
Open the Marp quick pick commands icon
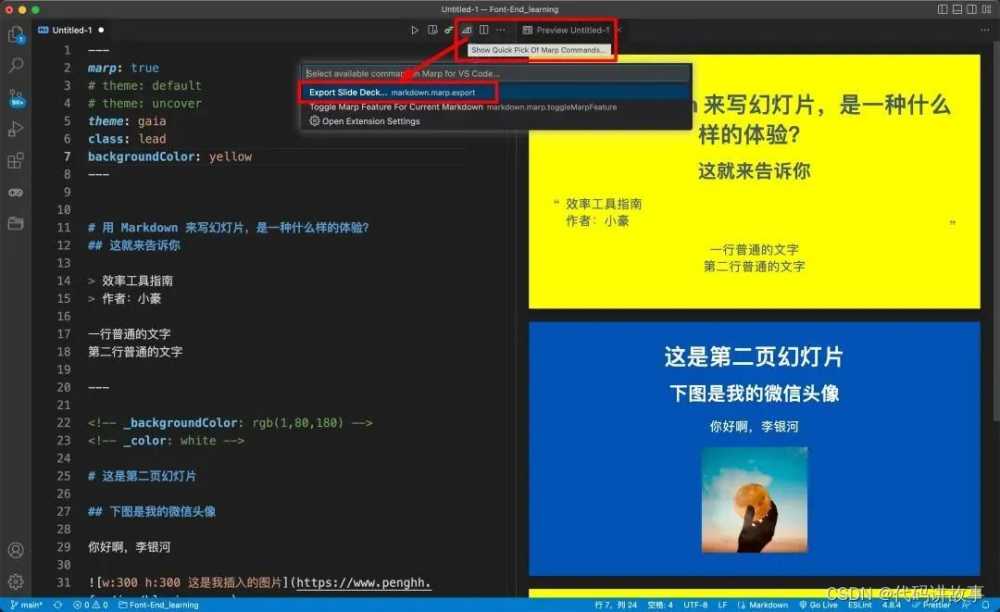pyautogui.click(x=467, y=30)
